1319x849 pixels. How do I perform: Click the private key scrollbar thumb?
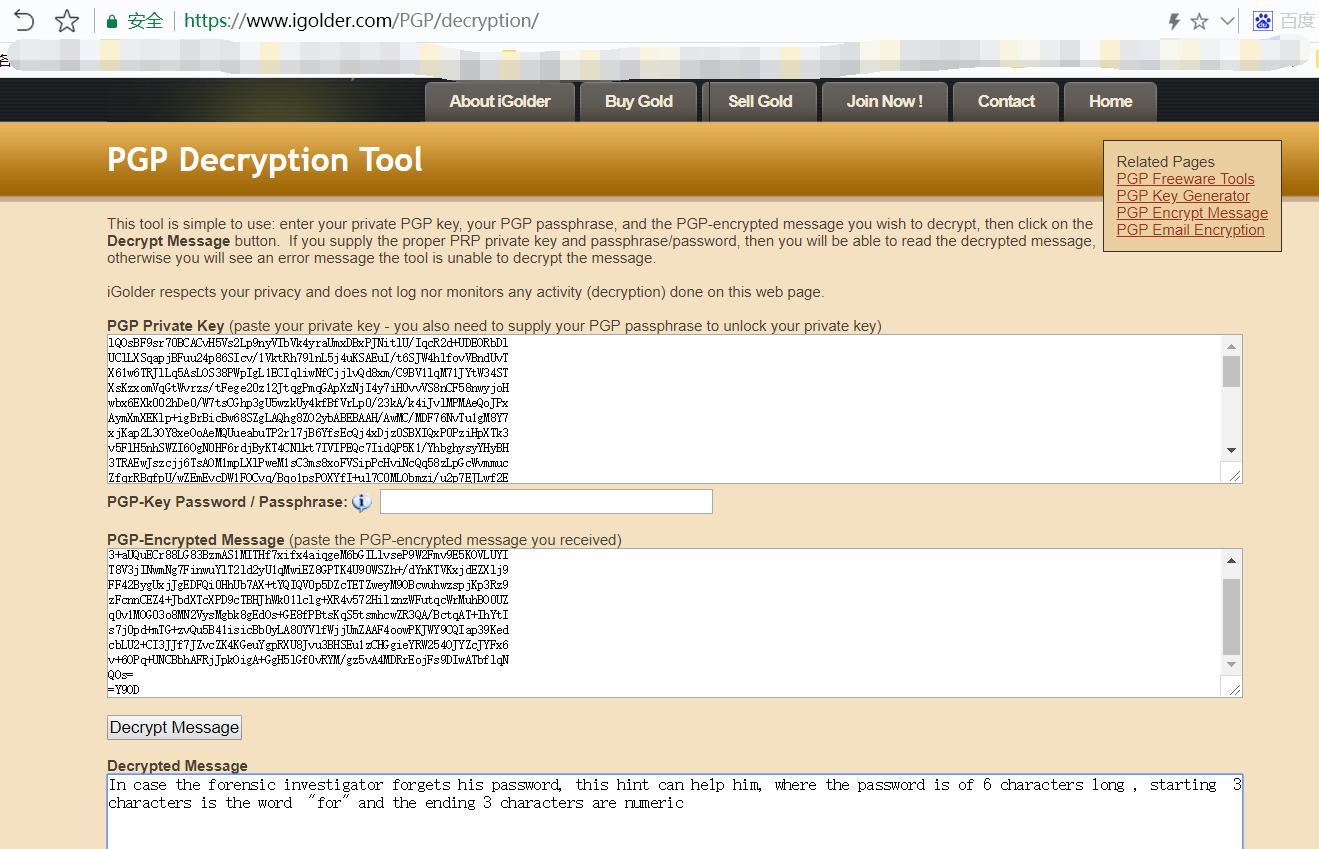pyautogui.click(x=1231, y=371)
